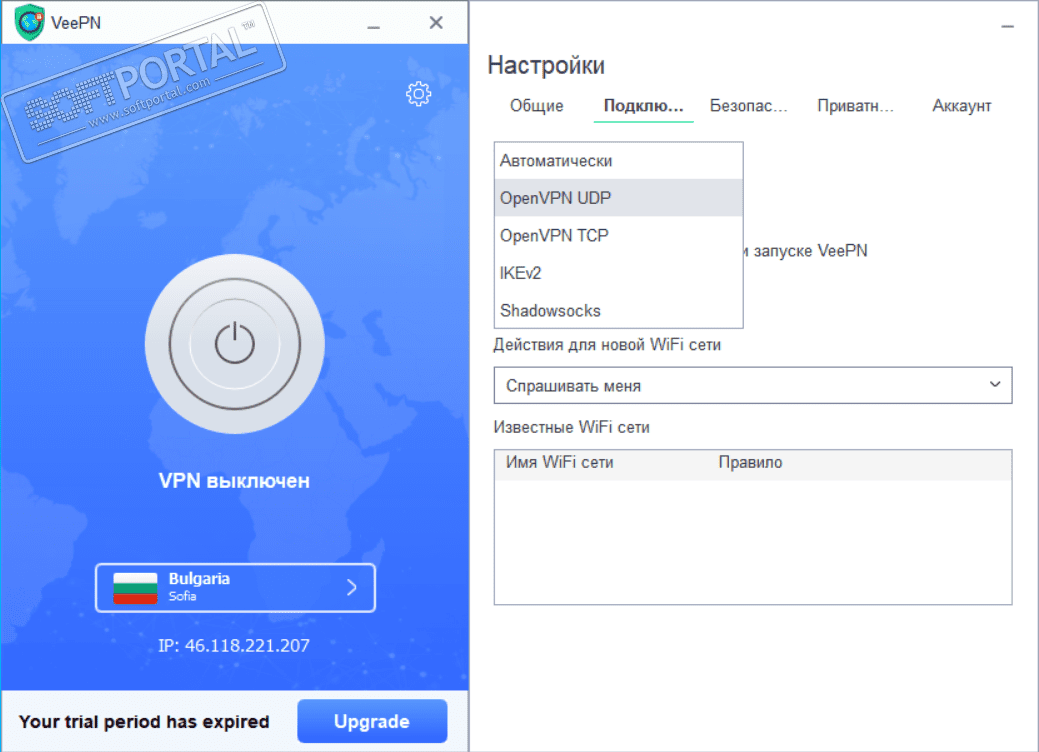Click the Bulgaria flag icon
Screen dimensions: 1039x752
[135, 588]
